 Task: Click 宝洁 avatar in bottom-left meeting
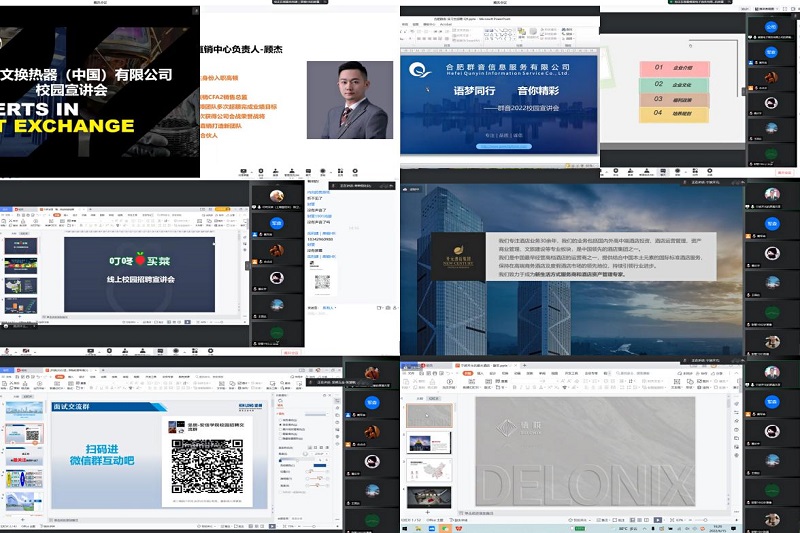coord(371,403)
